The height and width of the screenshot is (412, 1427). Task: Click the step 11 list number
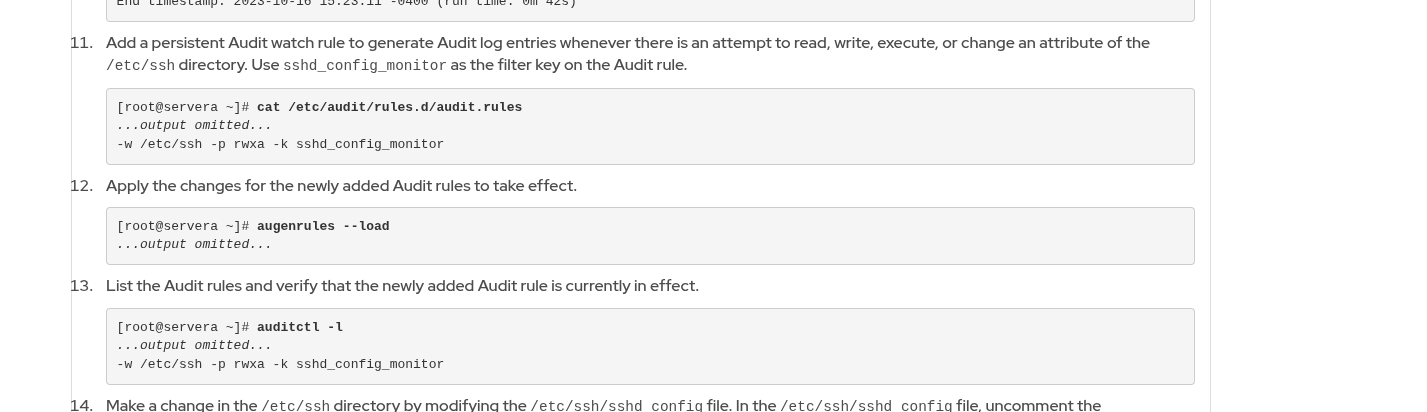[x=81, y=43]
